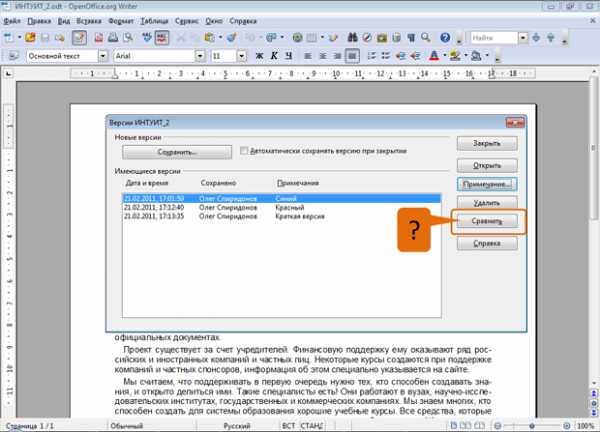The width and height of the screenshot is (600, 432).
Task: Click the Примечание... button
Action: click(x=487, y=184)
